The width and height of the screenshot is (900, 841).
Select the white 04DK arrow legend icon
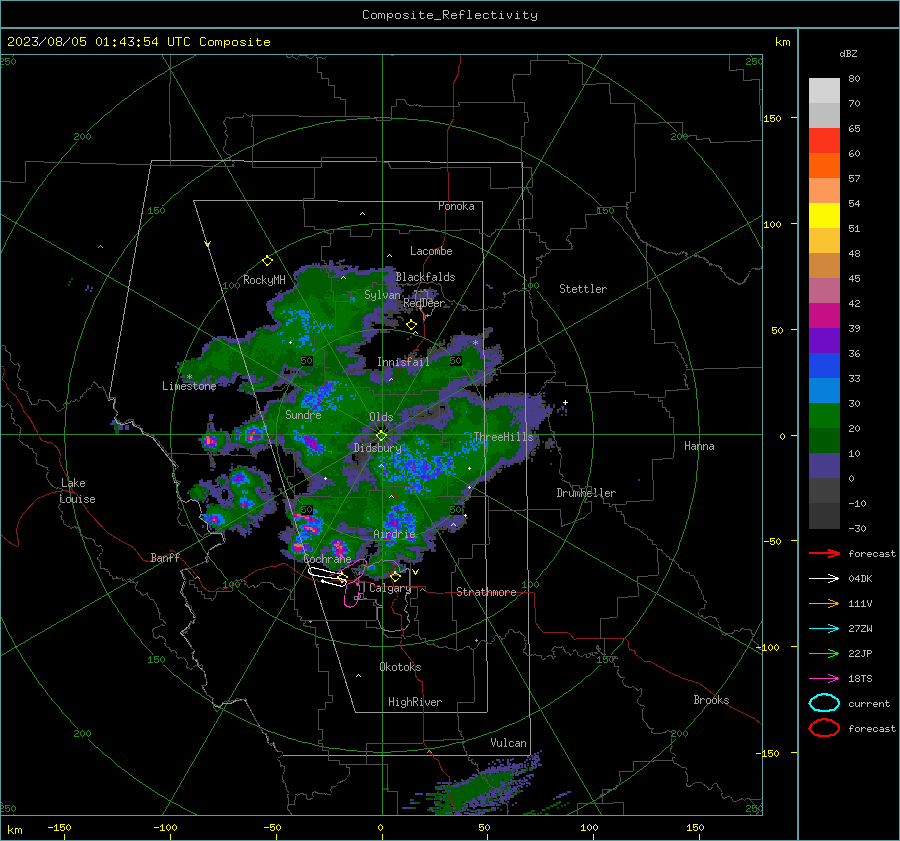point(824,579)
